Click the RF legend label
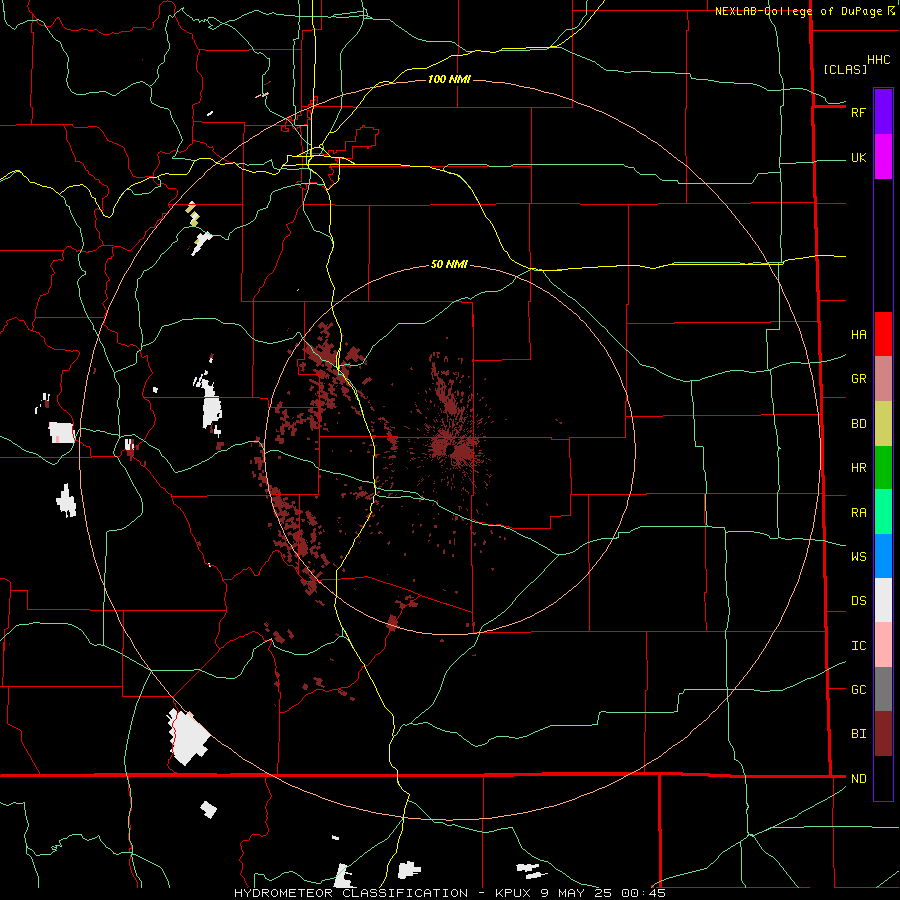Screen dimensions: 900x900 pyautogui.click(x=858, y=112)
